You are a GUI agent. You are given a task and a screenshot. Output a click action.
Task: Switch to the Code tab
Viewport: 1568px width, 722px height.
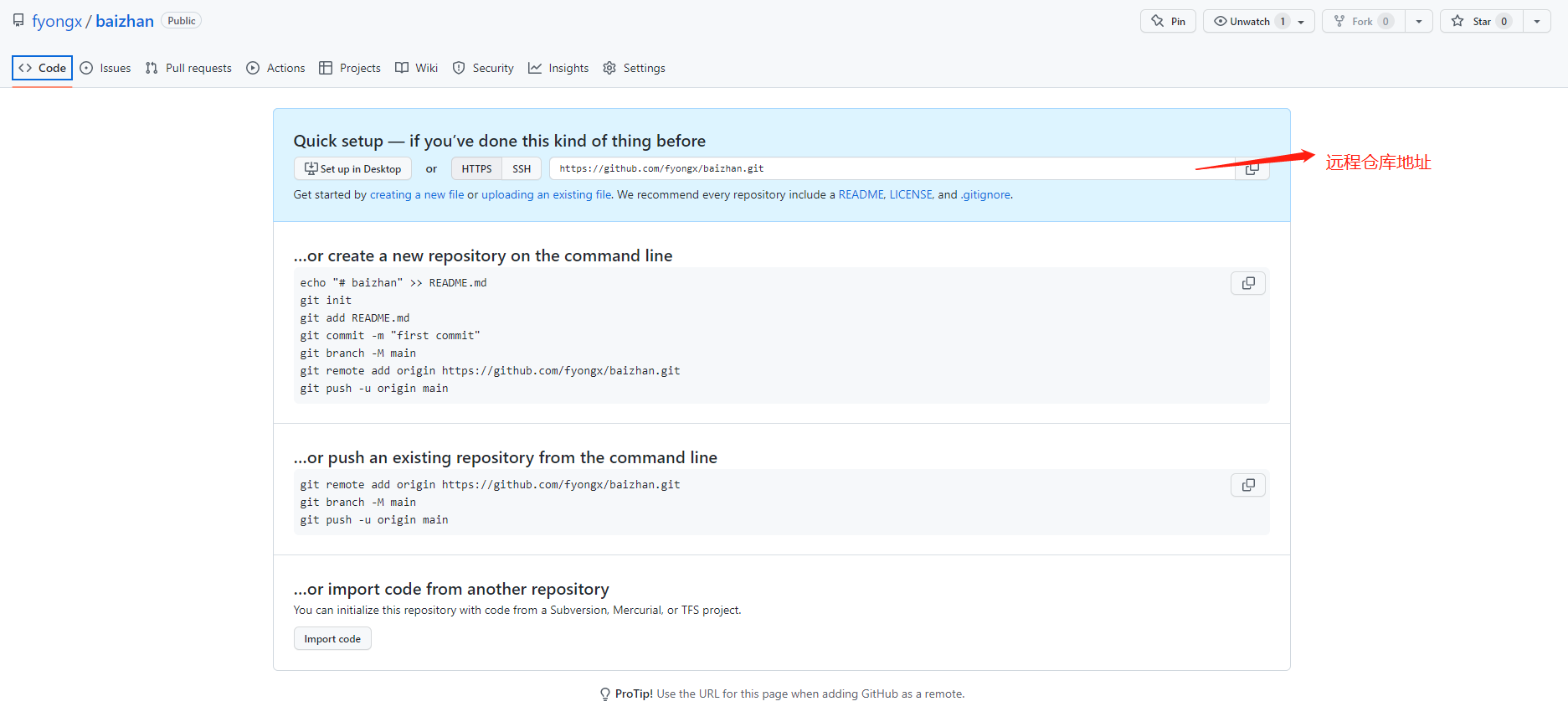(42, 68)
